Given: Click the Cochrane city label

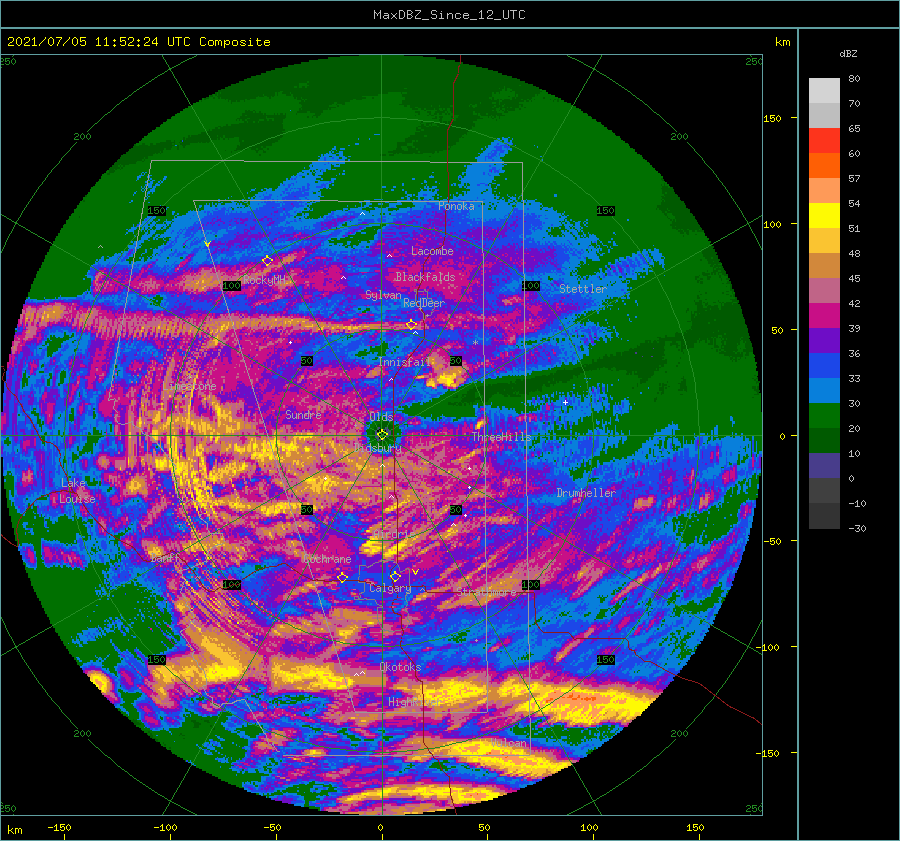Looking at the screenshot, I should pyautogui.click(x=327, y=559).
